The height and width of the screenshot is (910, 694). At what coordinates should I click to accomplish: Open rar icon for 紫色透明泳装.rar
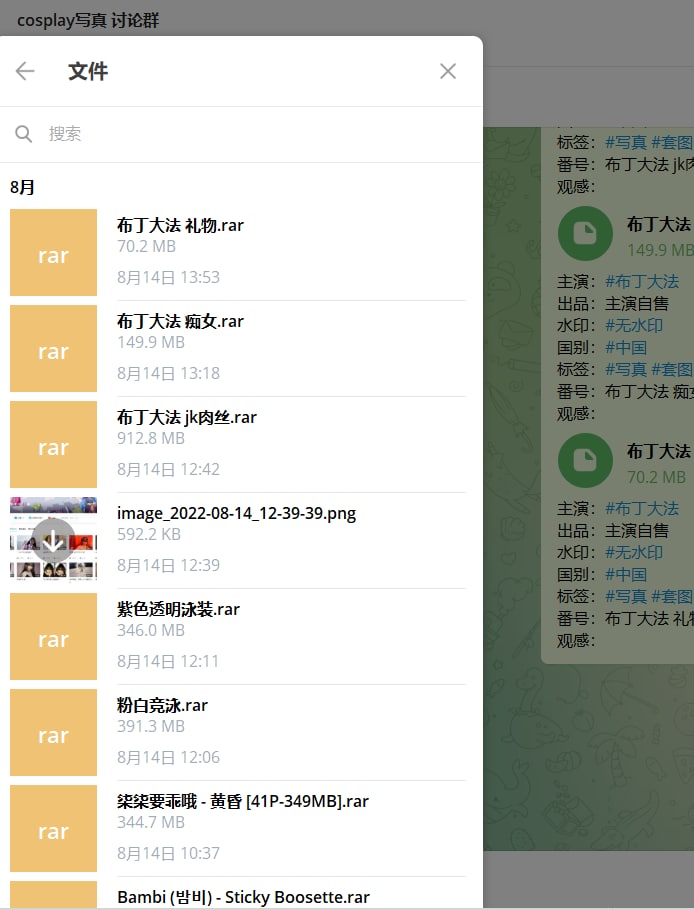[53, 637]
